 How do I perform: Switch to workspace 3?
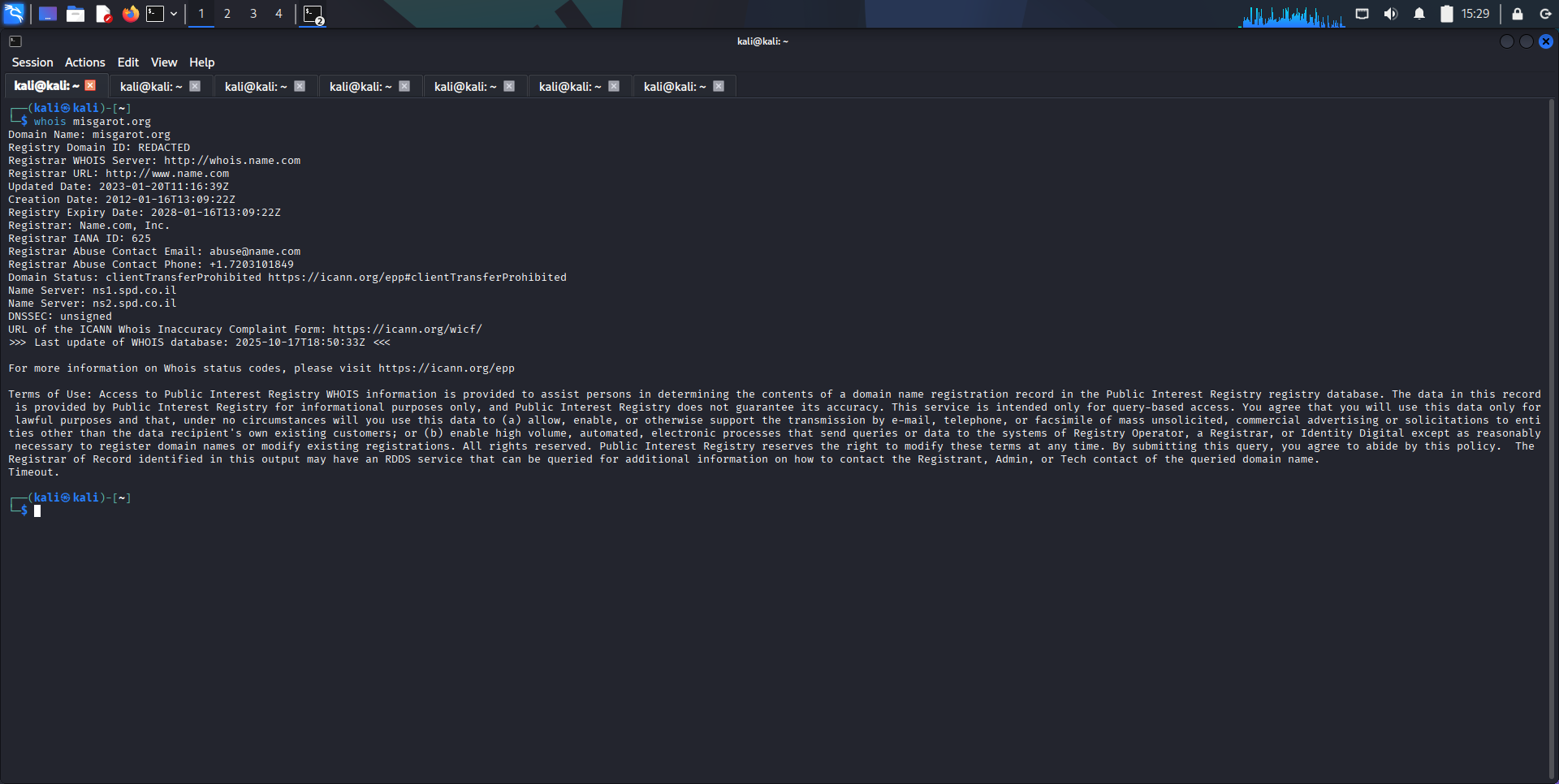pos(253,14)
